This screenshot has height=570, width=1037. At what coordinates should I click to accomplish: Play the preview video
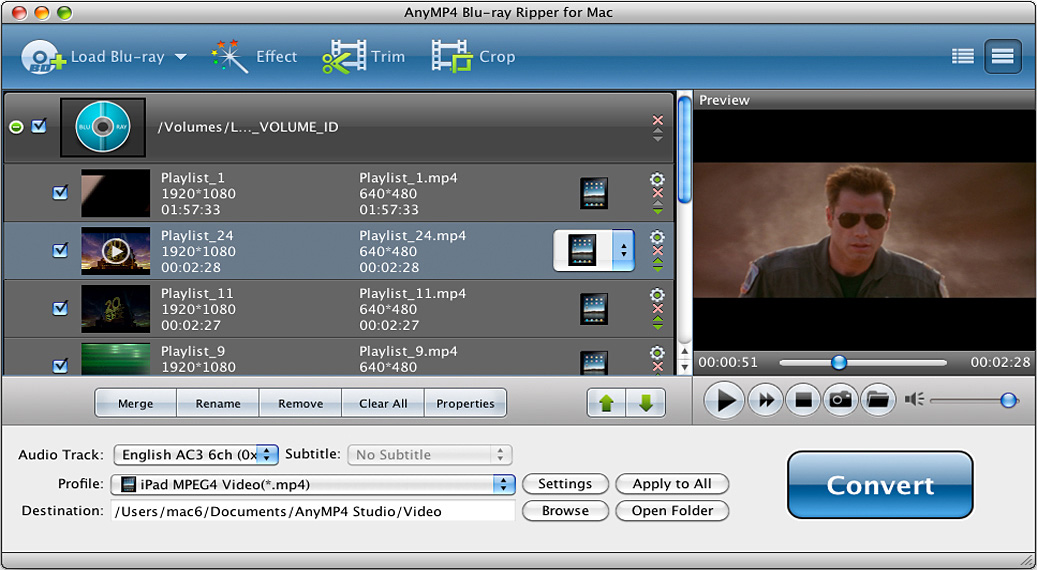coord(724,400)
